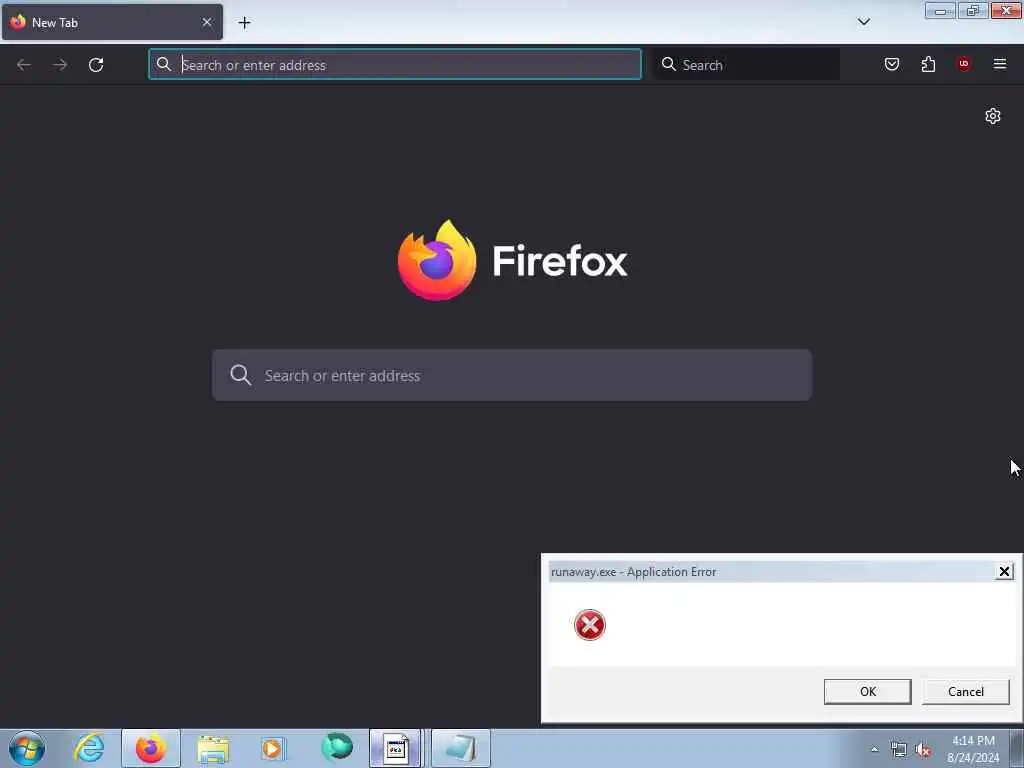This screenshot has width=1024, height=768.
Task: Restore down the Firefox window
Action: 972,11
